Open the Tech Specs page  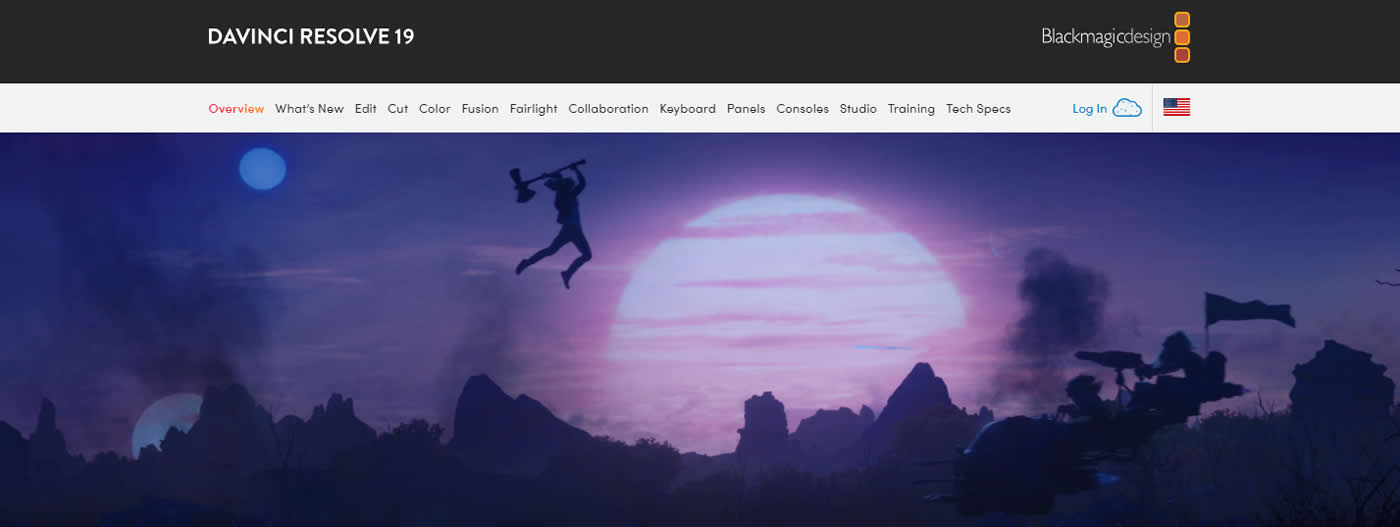click(978, 109)
